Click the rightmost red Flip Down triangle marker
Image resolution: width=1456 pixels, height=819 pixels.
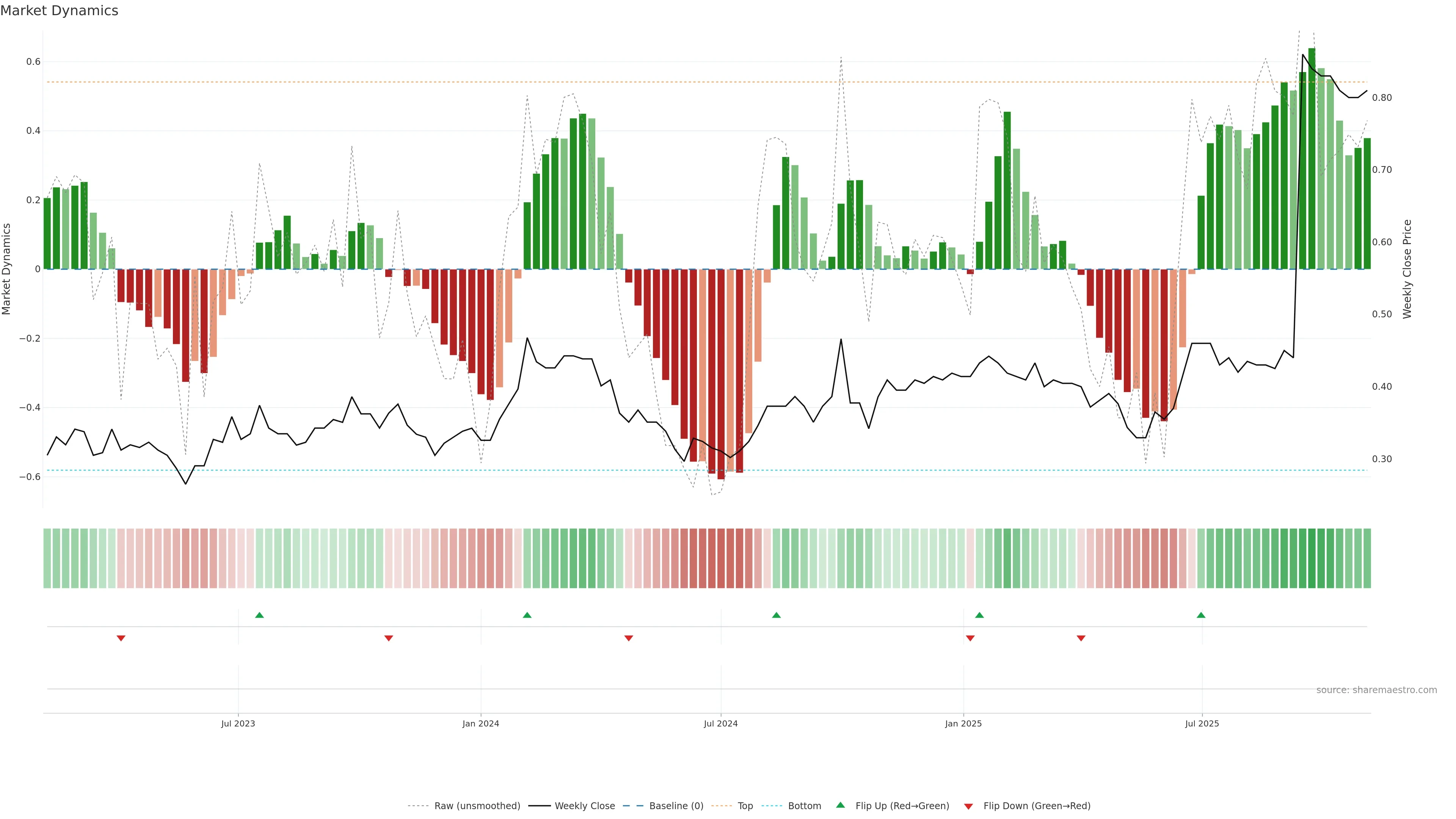click(1081, 638)
